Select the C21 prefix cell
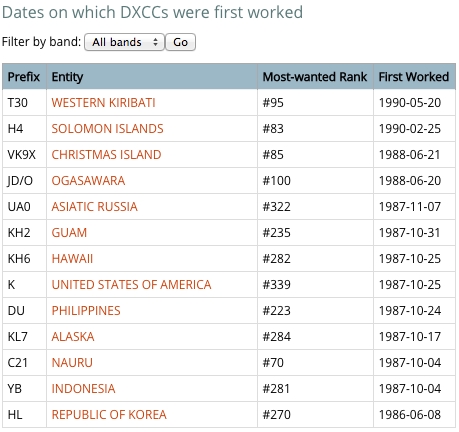Screen dimensions: 459x432 [24, 363]
